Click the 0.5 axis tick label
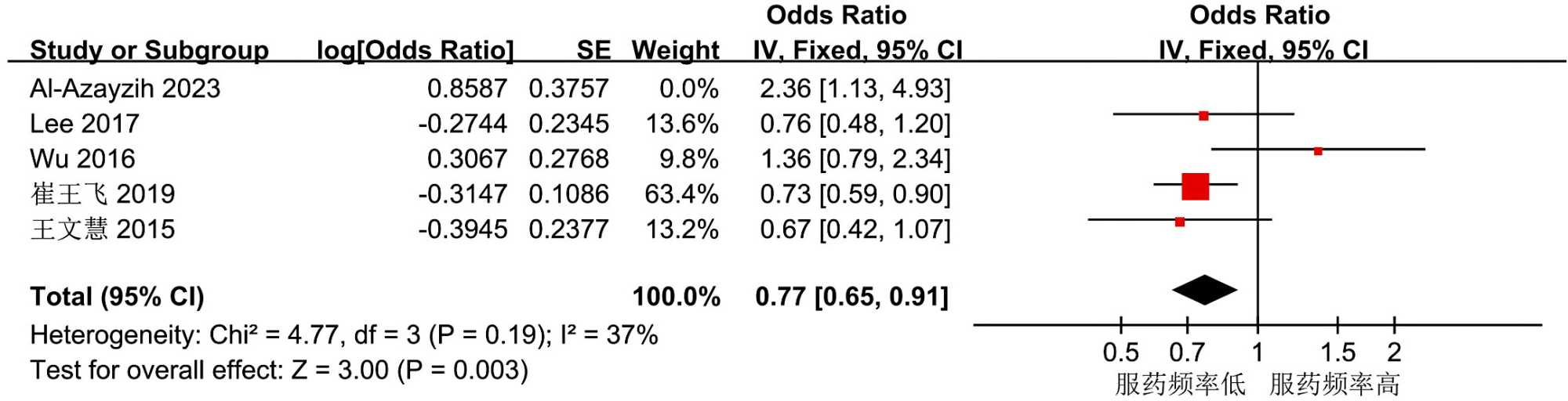This screenshot has width=1568, height=401. (x=1120, y=352)
